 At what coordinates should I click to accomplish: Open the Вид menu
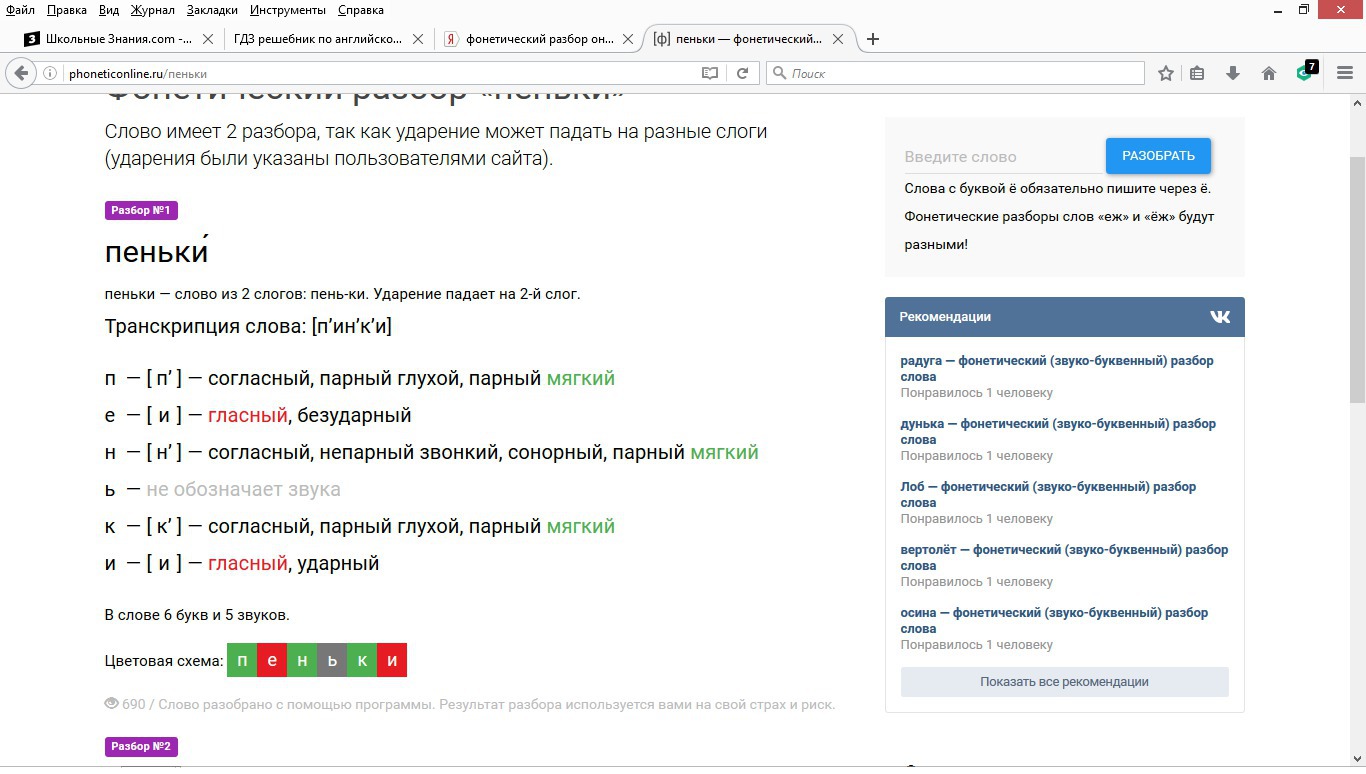109,10
